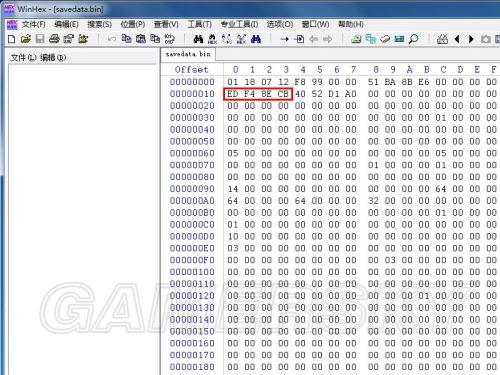Click the Offset column header

point(191,70)
